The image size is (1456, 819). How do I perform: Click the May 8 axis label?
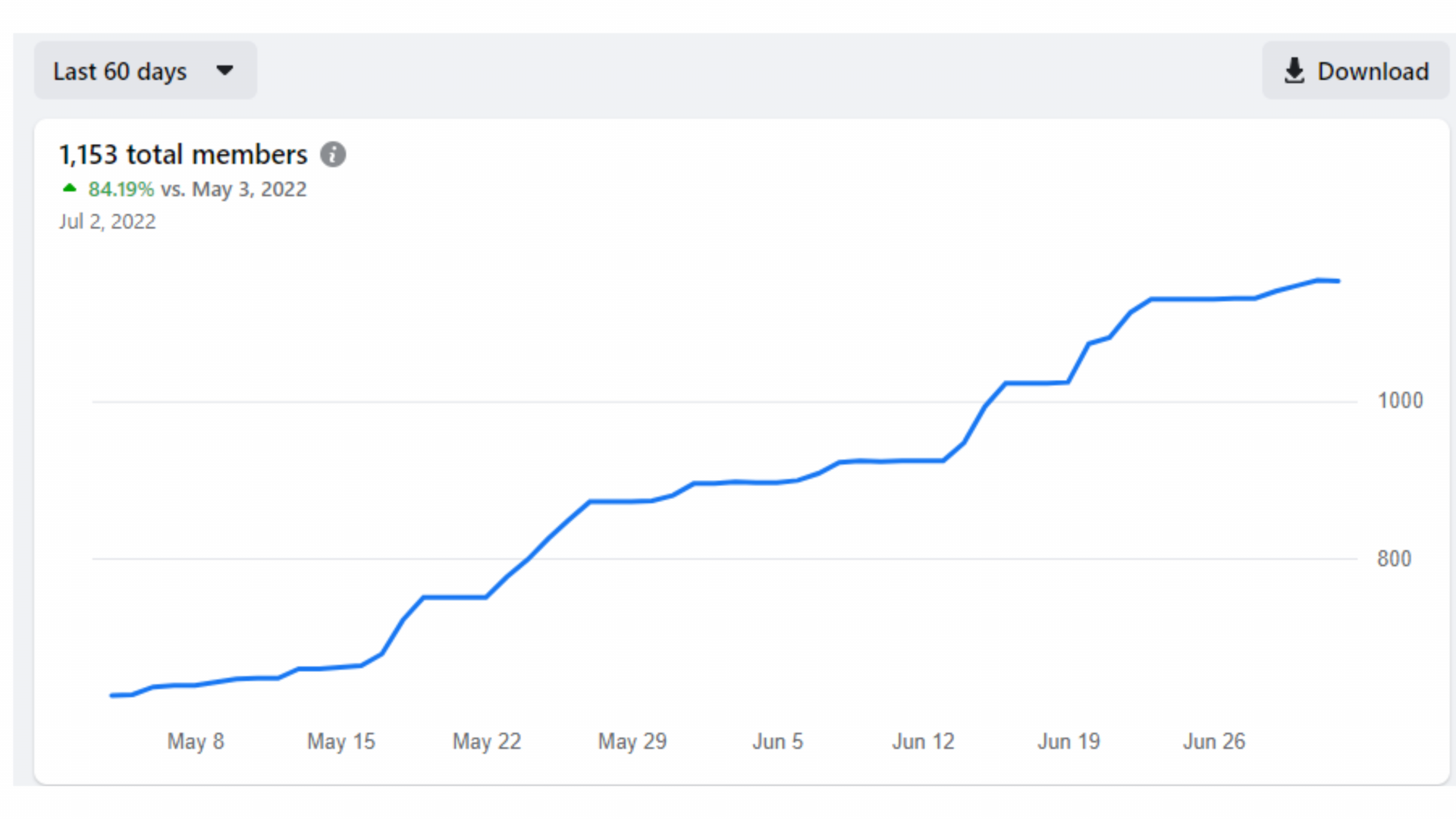(196, 741)
